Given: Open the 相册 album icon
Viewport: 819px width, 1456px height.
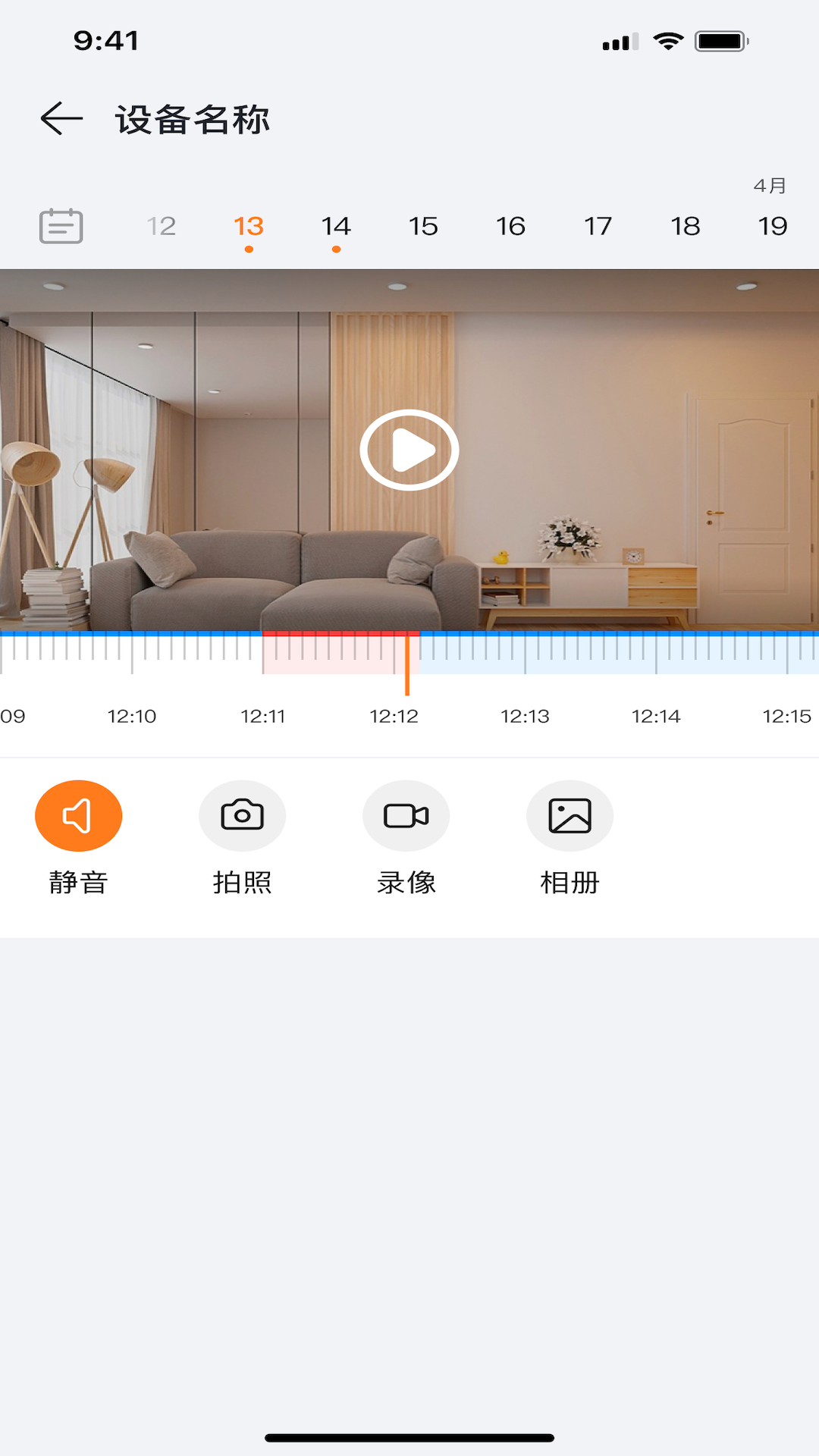Looking at the screenshot, I should (570, 816).
